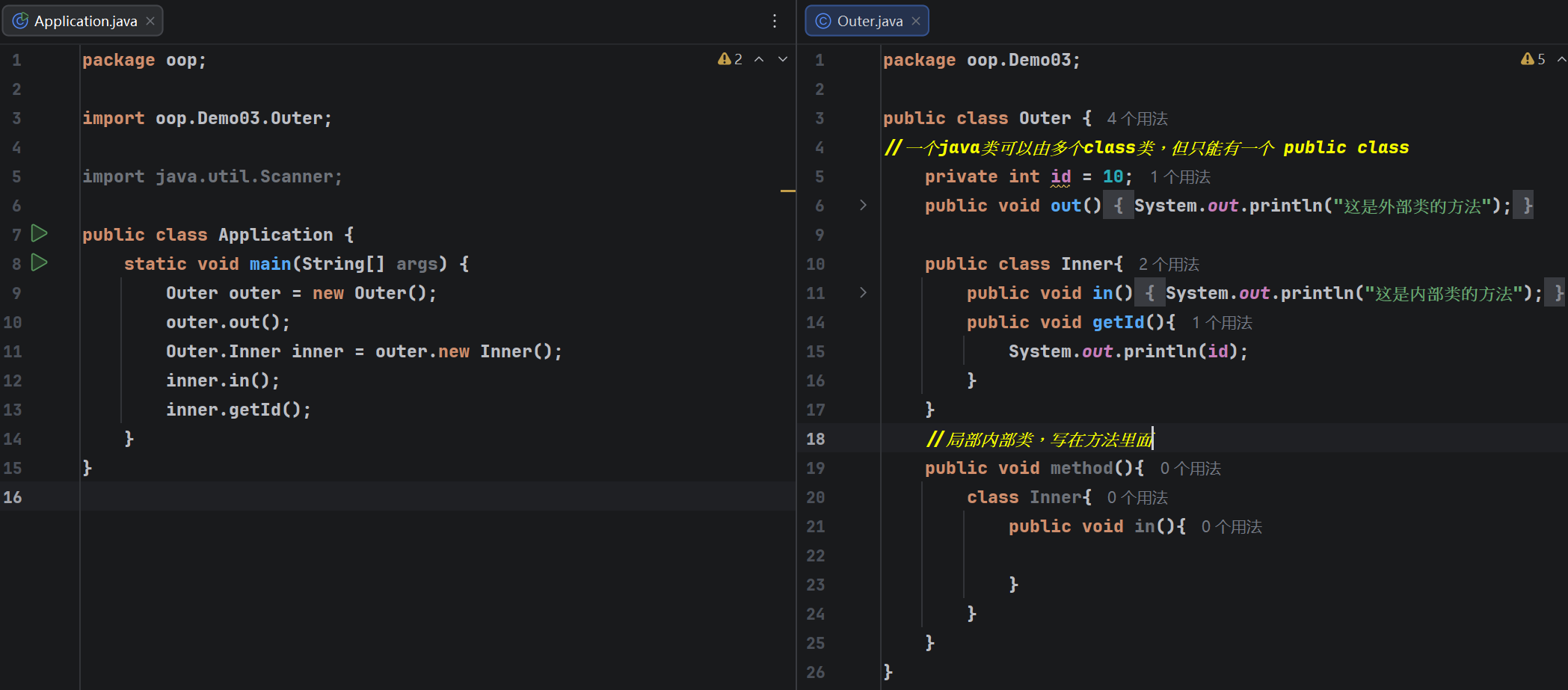
Task: Open the editor tab options menu (three dots)
Action: 775,21
